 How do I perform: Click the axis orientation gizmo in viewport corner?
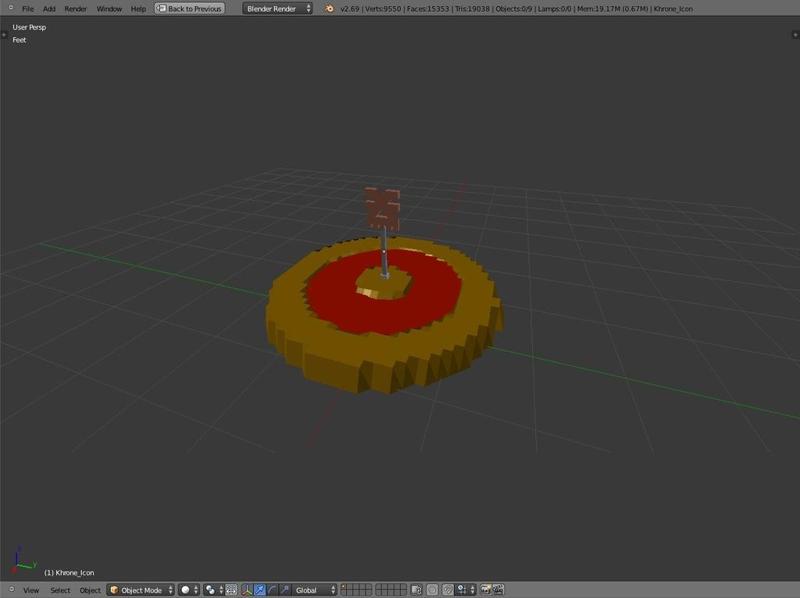coord(22,560)
